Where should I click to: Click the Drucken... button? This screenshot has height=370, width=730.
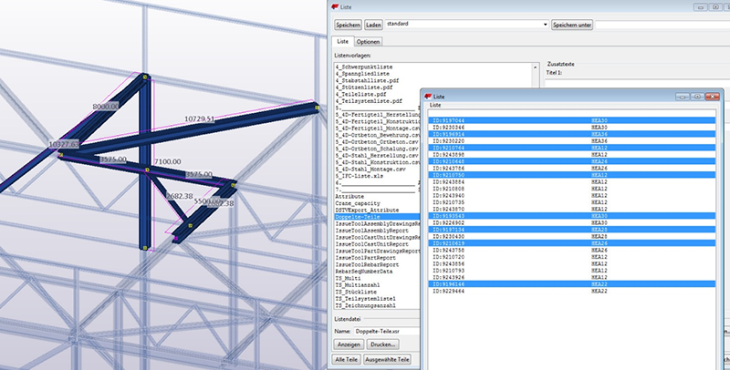click(x=383, y=344)
